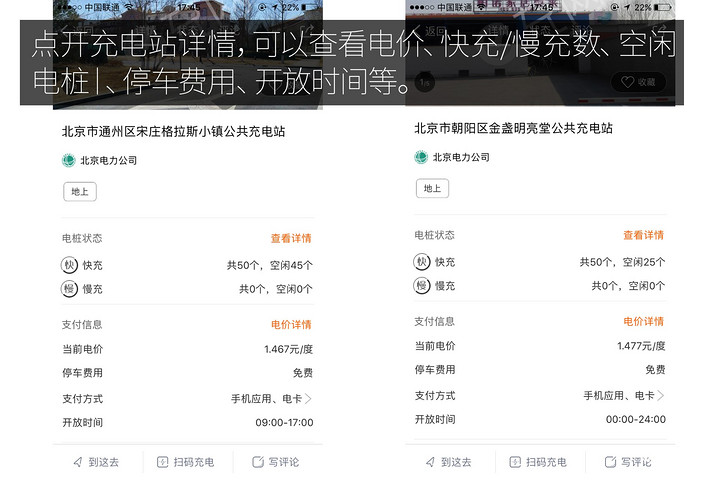Click the 慢 slow-charge icon on 宋庄格拉斯小镇 screen
720x480 pixels.
click(x=69, y=289)
